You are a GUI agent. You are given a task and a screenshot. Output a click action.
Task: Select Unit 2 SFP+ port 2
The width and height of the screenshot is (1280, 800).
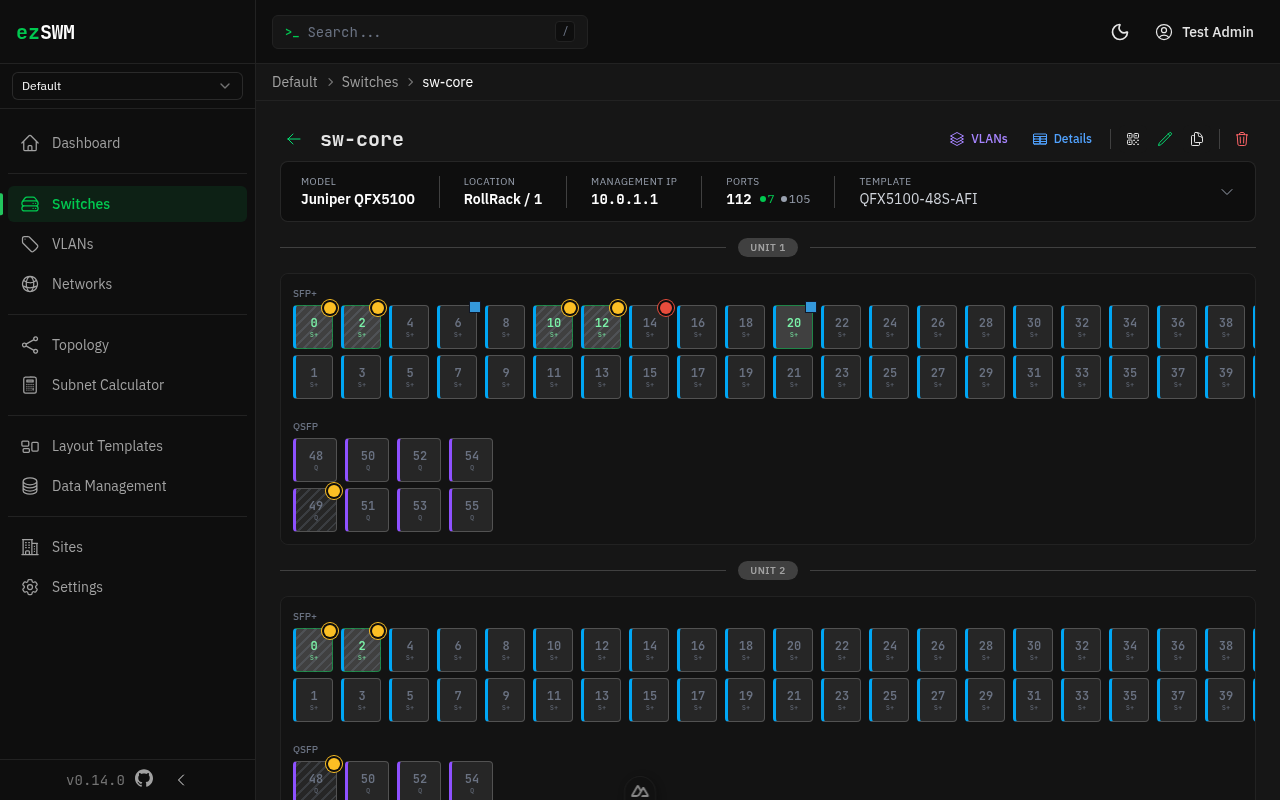pos(361,650)
